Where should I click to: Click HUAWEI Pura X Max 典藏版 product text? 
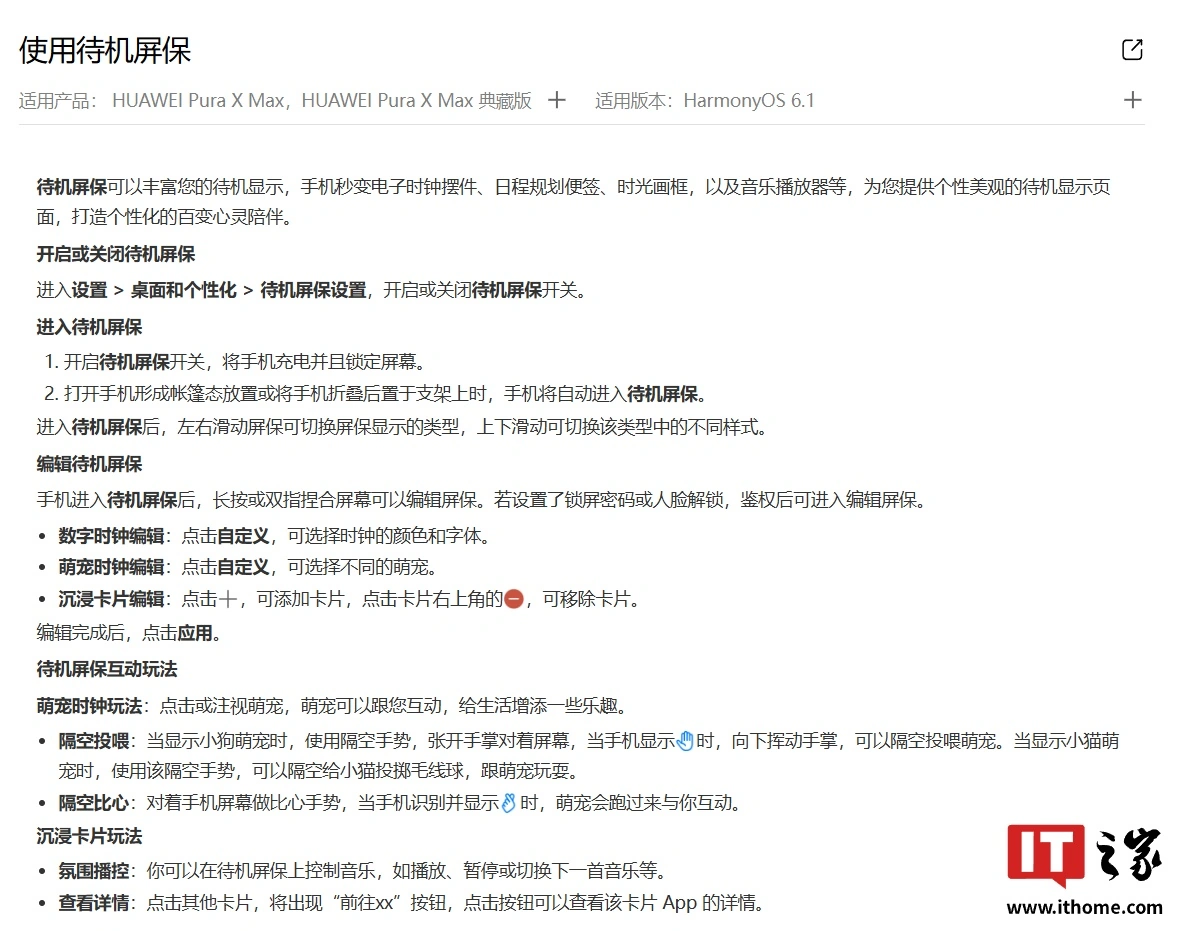click(x=417, y=100)
